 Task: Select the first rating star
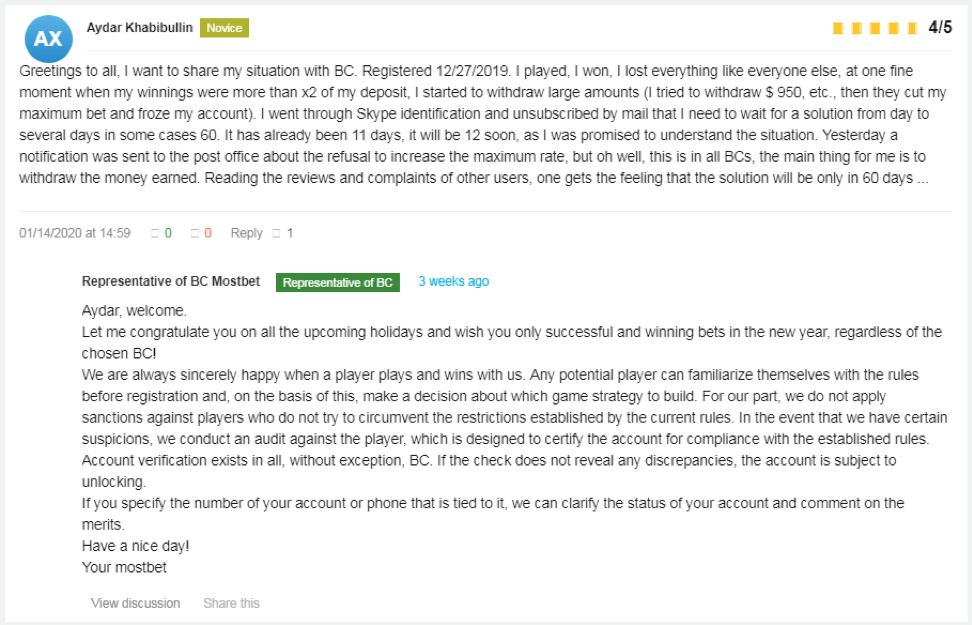click(837, 28)
